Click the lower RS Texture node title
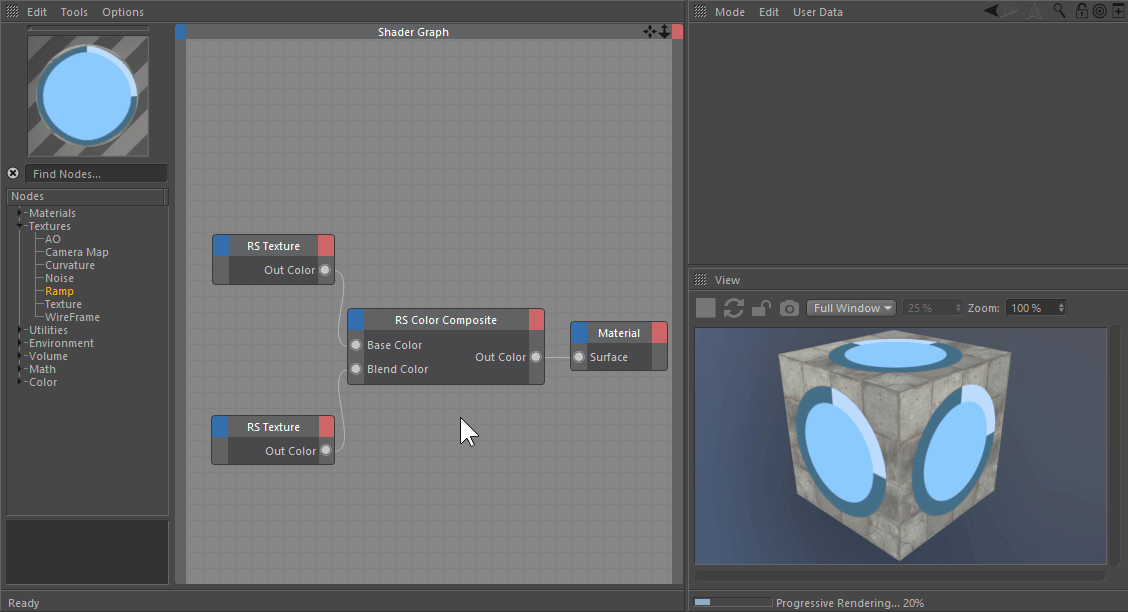This screenshot has height=612, width=1128. [273, 427]
